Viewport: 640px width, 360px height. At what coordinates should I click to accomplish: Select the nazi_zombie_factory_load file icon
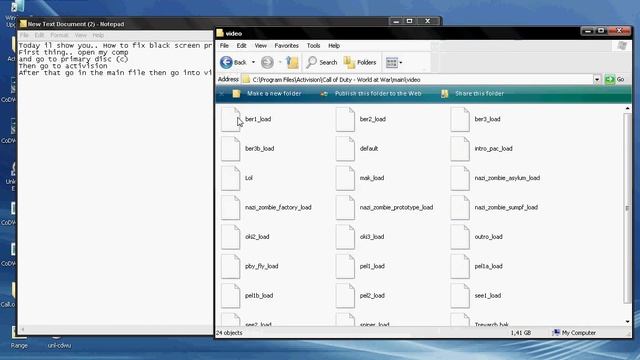pyautogui.click(x=231, y=208)
